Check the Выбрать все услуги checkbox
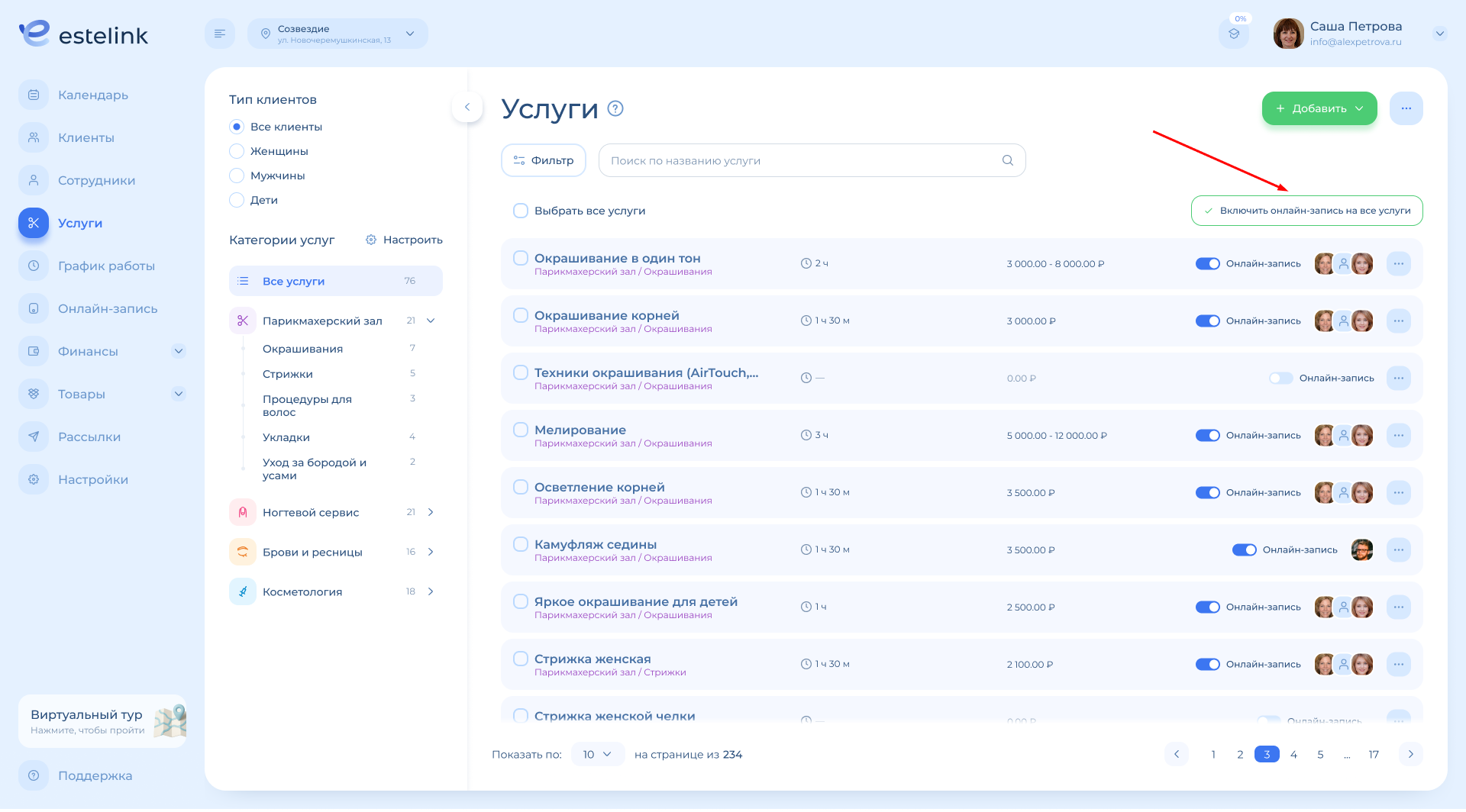This screenshot has width=1466, height=812. pyautogui.click(x=521, y=211)
